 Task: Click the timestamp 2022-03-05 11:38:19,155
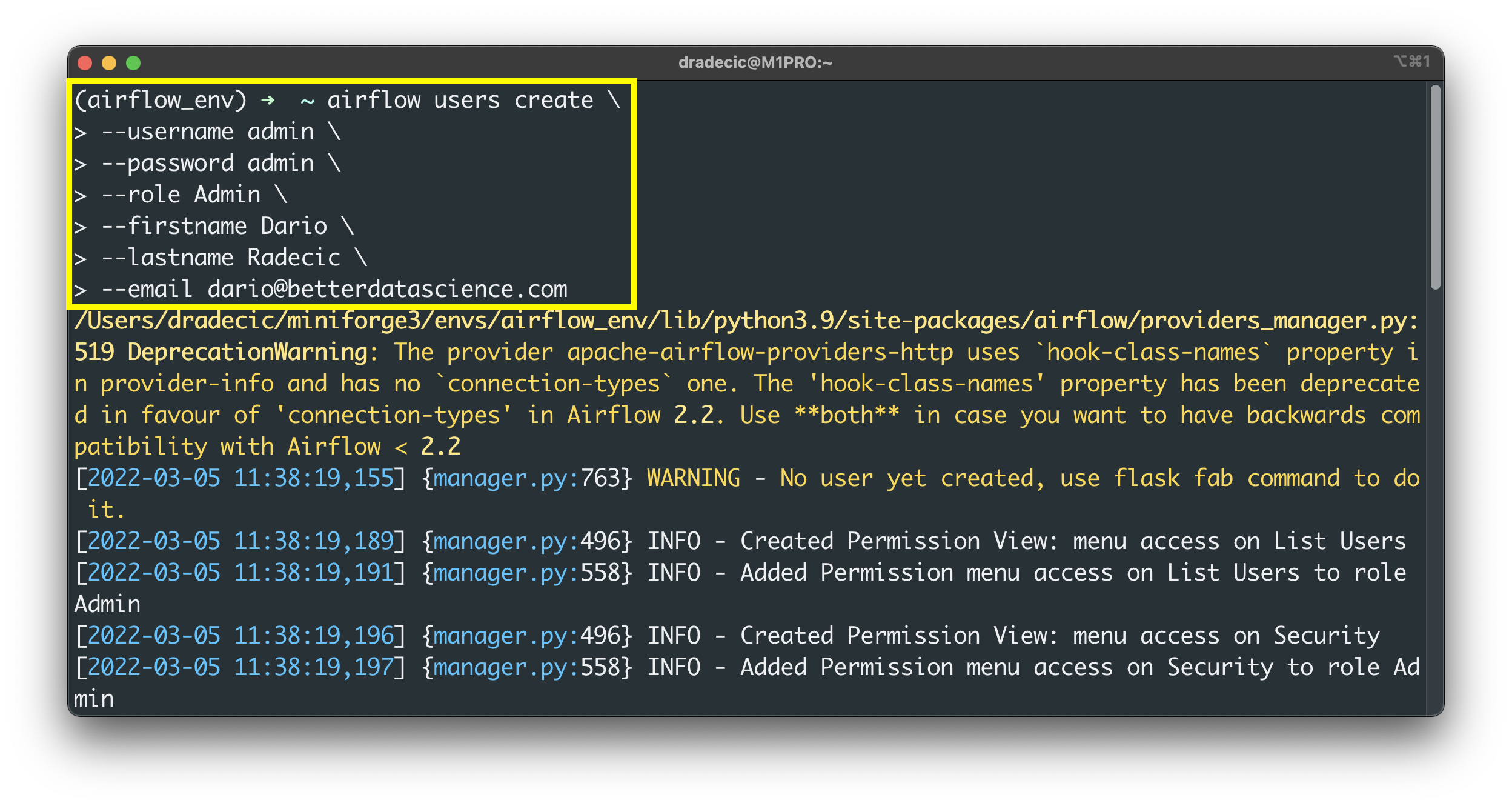pos(236,478)
